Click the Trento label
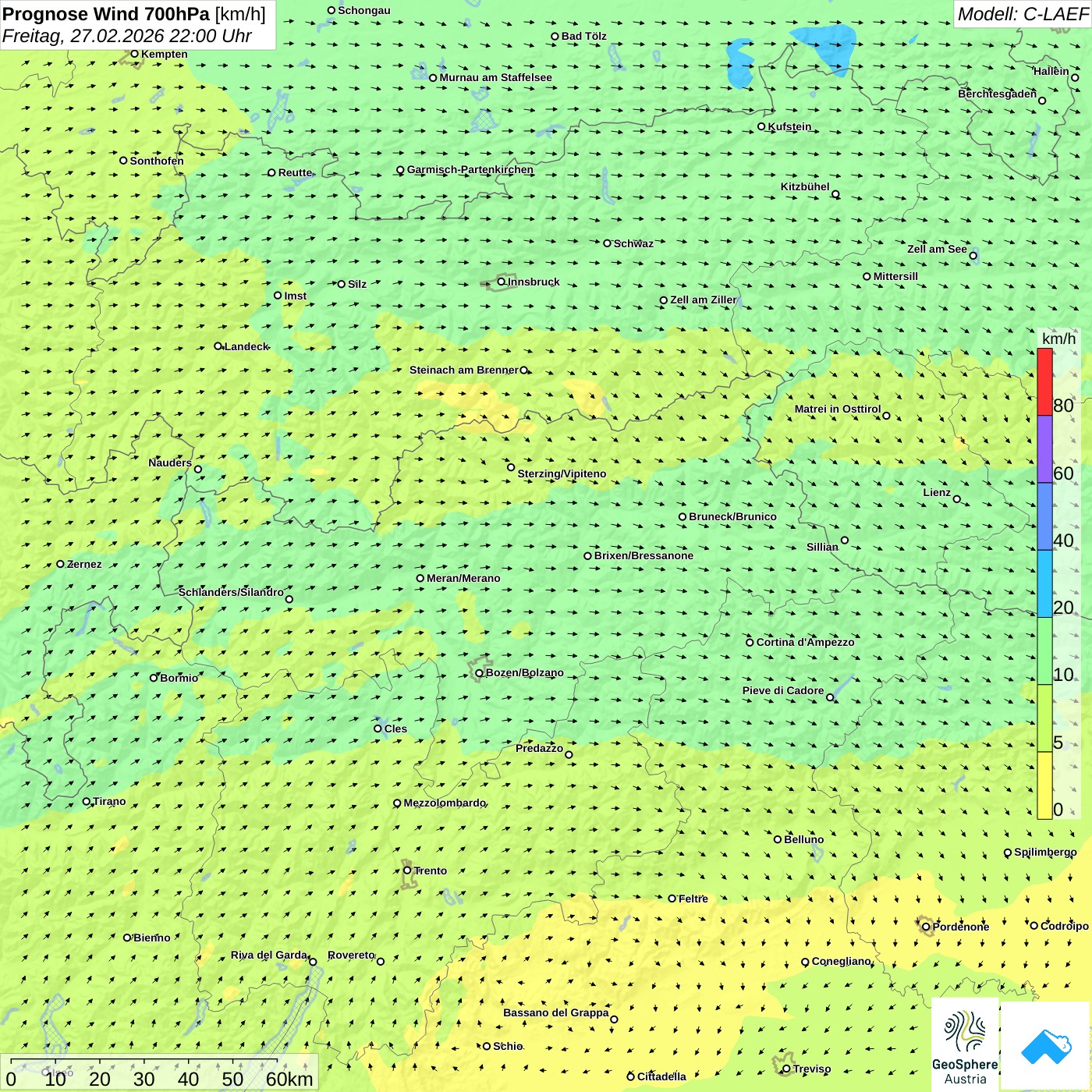Image resolution: width=1092 pixels, height=1092 pixels. tap(431, 870)
